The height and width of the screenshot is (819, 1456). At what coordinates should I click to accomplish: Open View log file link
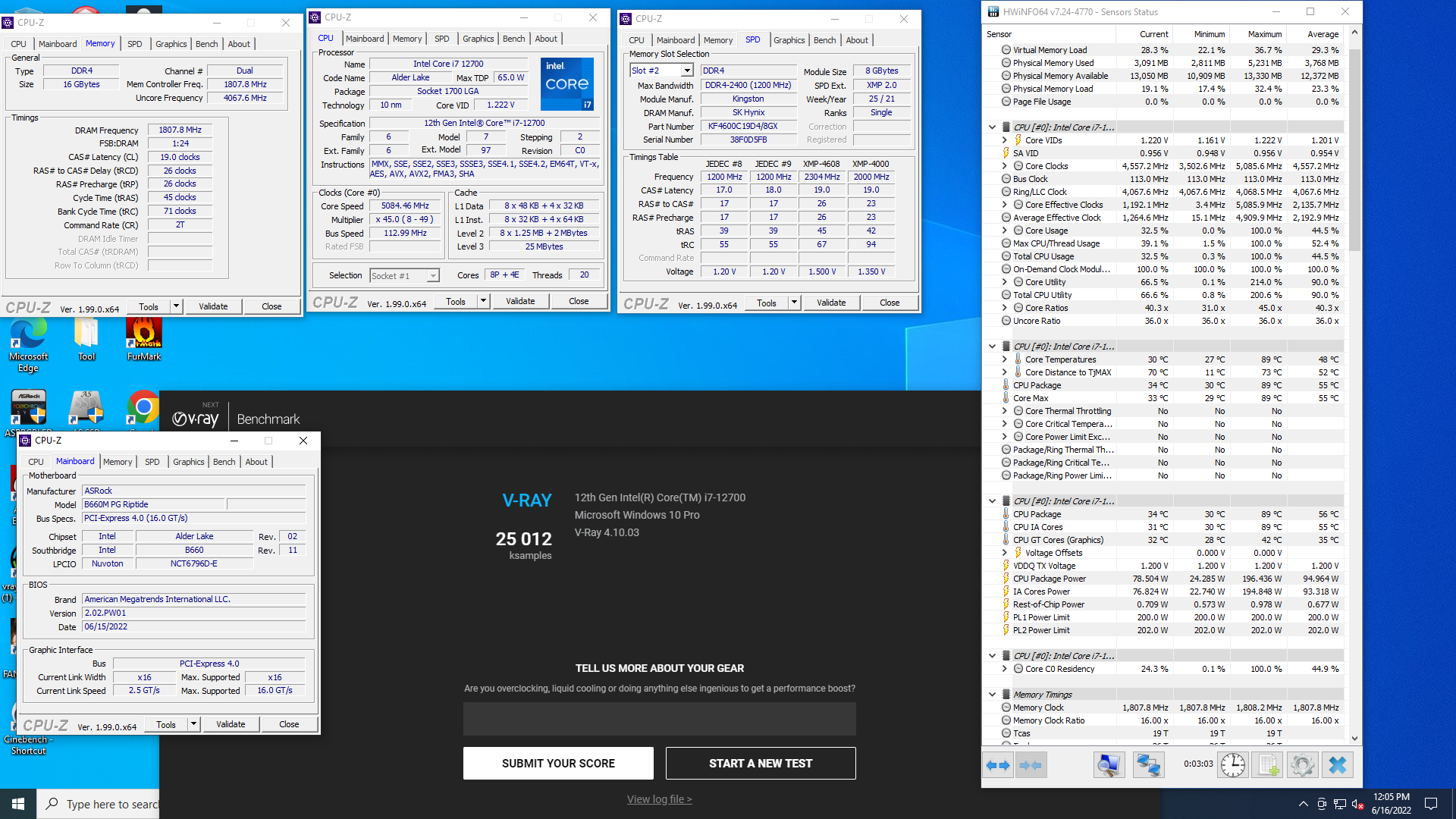pyautogui.click(x=659, y=799)
